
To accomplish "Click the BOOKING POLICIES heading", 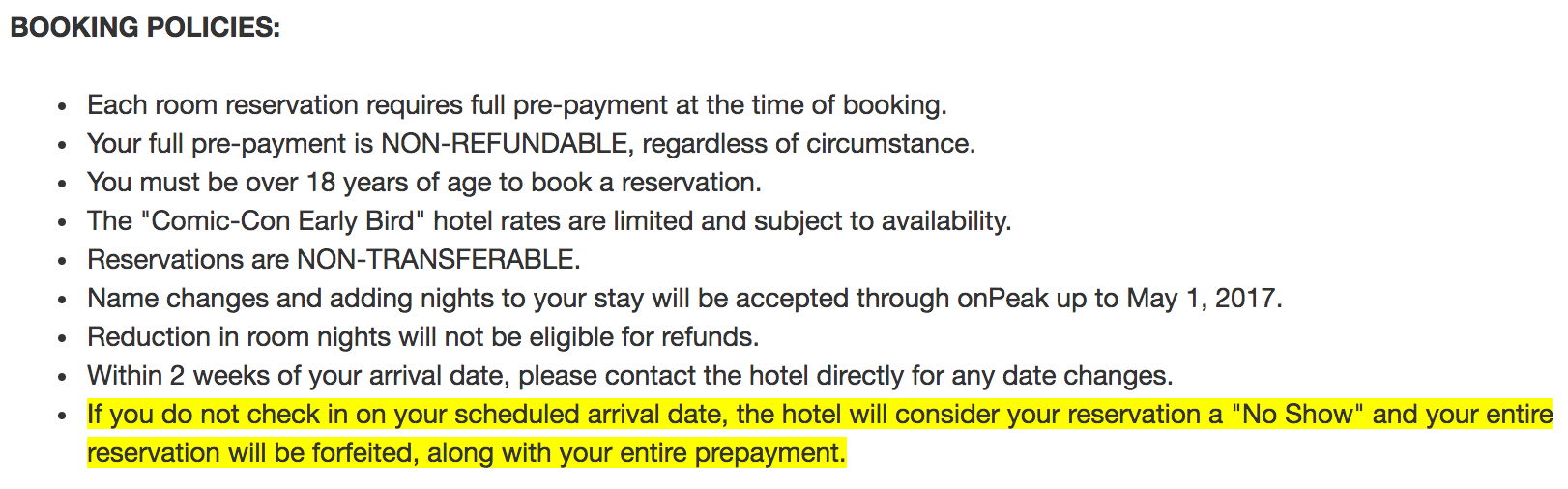I will click(145, 27).
